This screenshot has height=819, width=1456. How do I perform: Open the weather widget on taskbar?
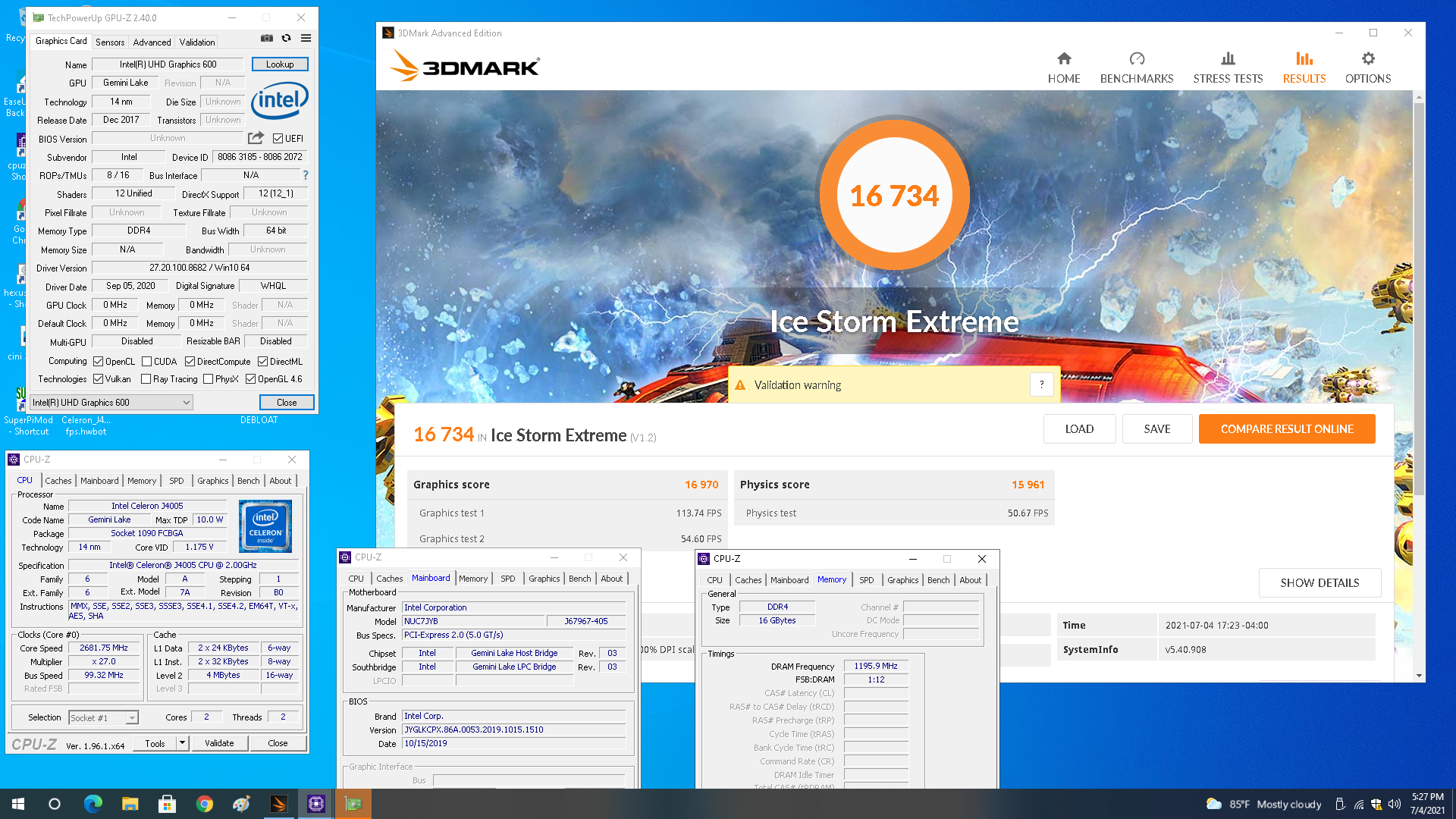tap(1263, 804)
